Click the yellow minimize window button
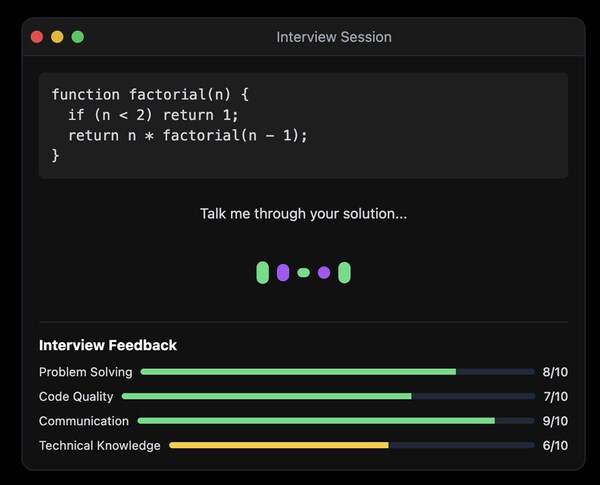The height and width of the screenshot is (485, 600). click(57, 37)
